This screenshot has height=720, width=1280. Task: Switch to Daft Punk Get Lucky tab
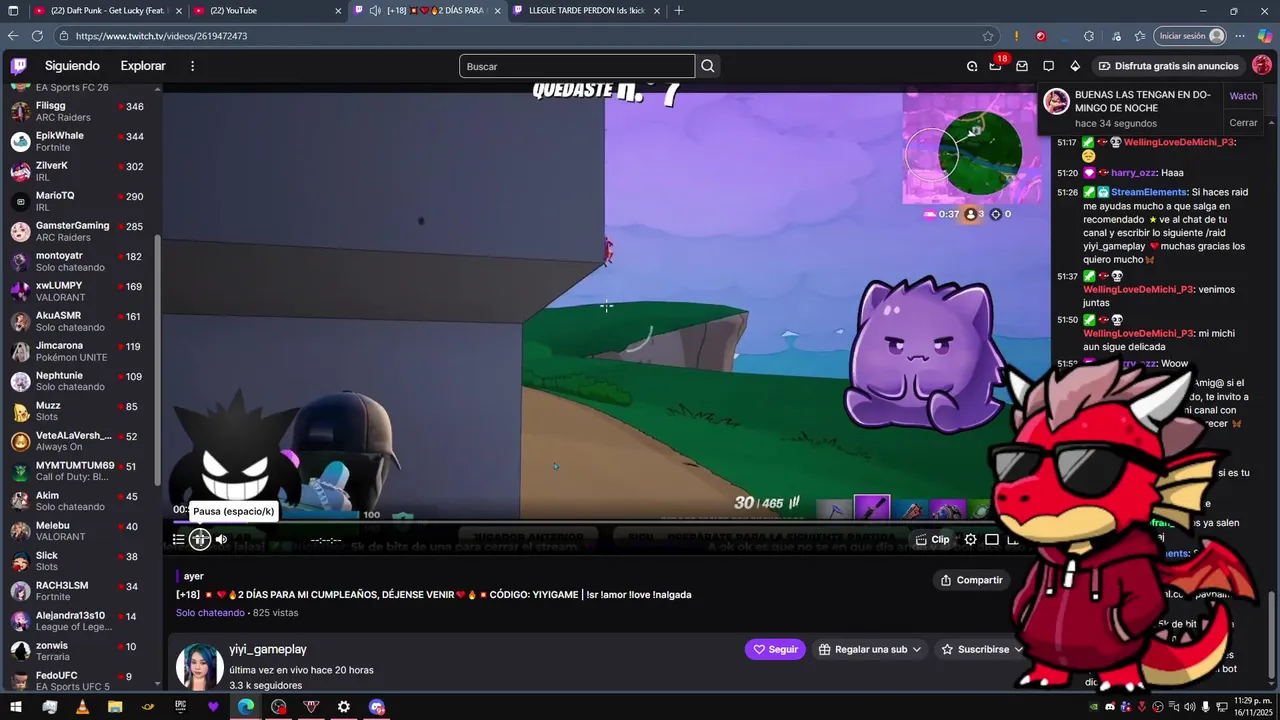pyautogui.click(x=107, y=11)
